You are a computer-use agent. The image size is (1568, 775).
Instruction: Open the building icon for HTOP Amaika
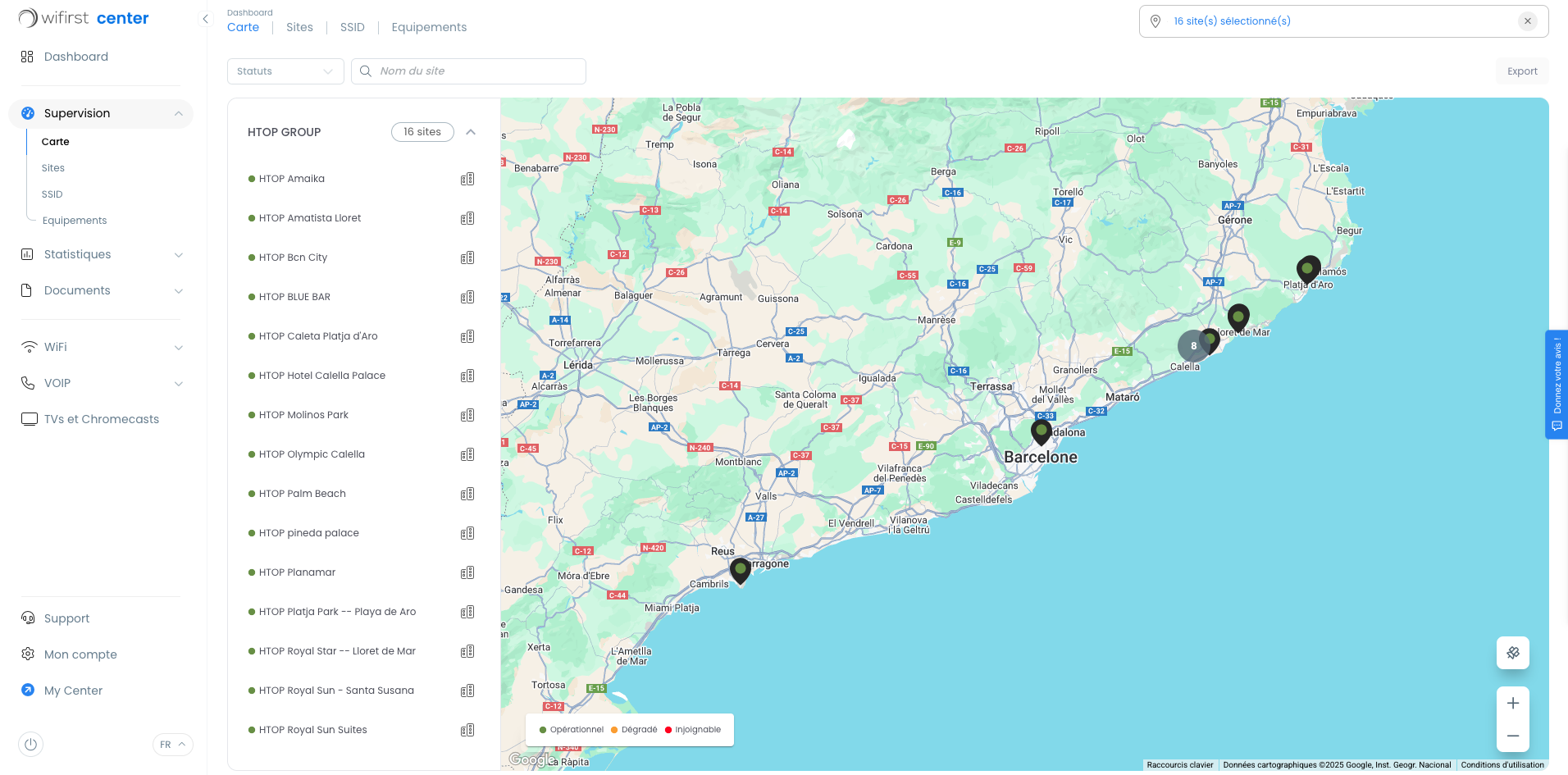(x=467, y=179)
